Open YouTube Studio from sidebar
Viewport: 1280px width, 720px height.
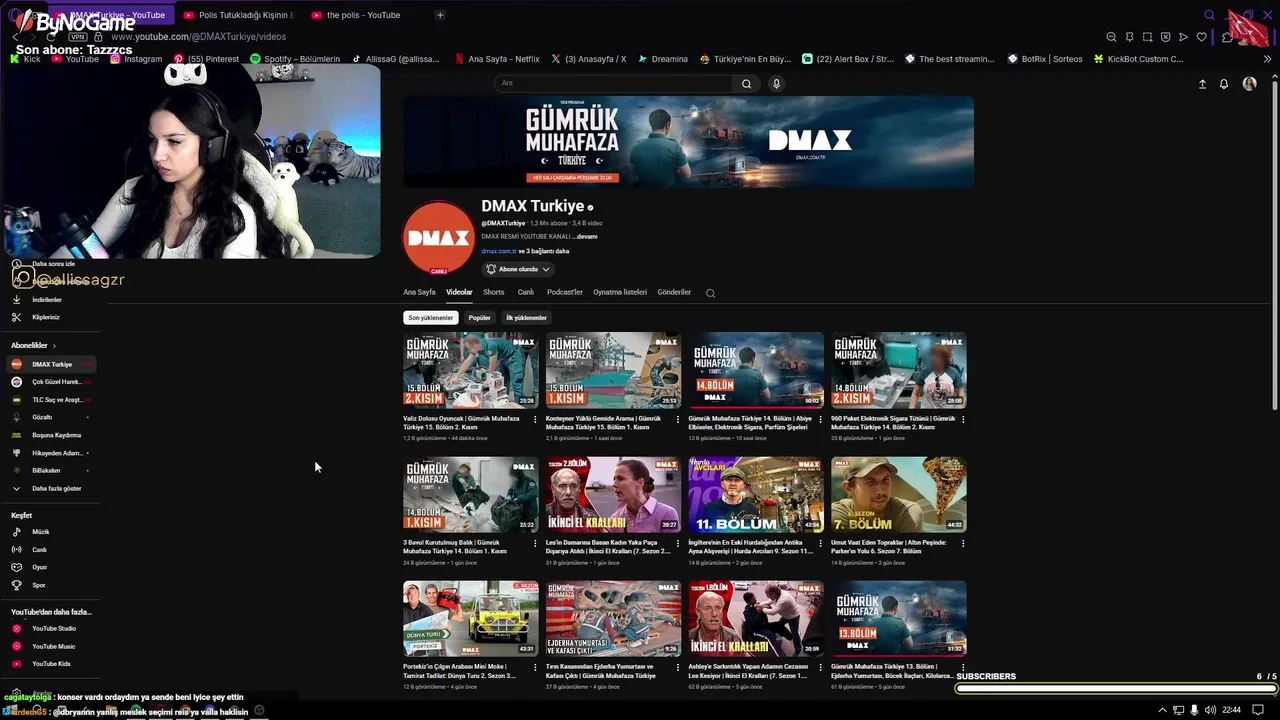[x=53, y=628]
